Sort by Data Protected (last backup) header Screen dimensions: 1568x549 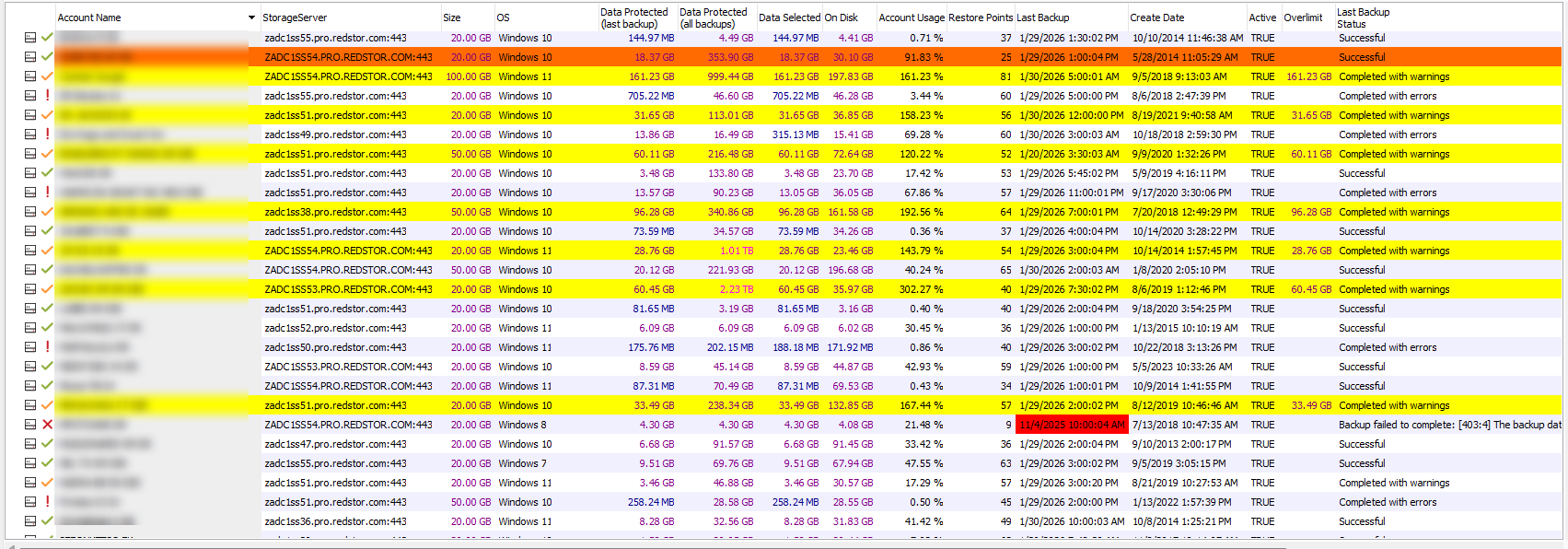[634, 18]
